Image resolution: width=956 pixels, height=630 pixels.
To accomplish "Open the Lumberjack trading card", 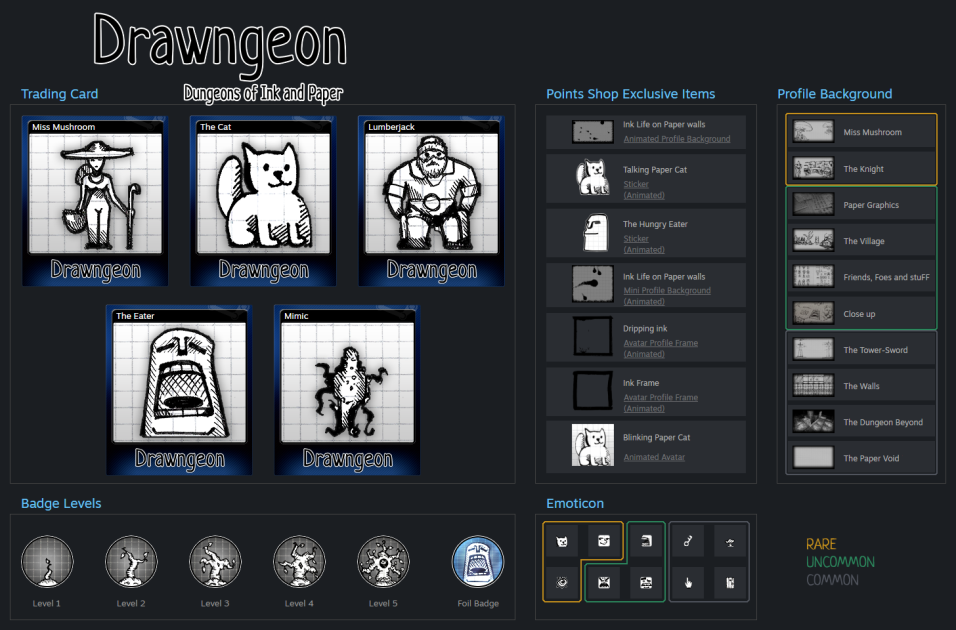I will 432,201.
